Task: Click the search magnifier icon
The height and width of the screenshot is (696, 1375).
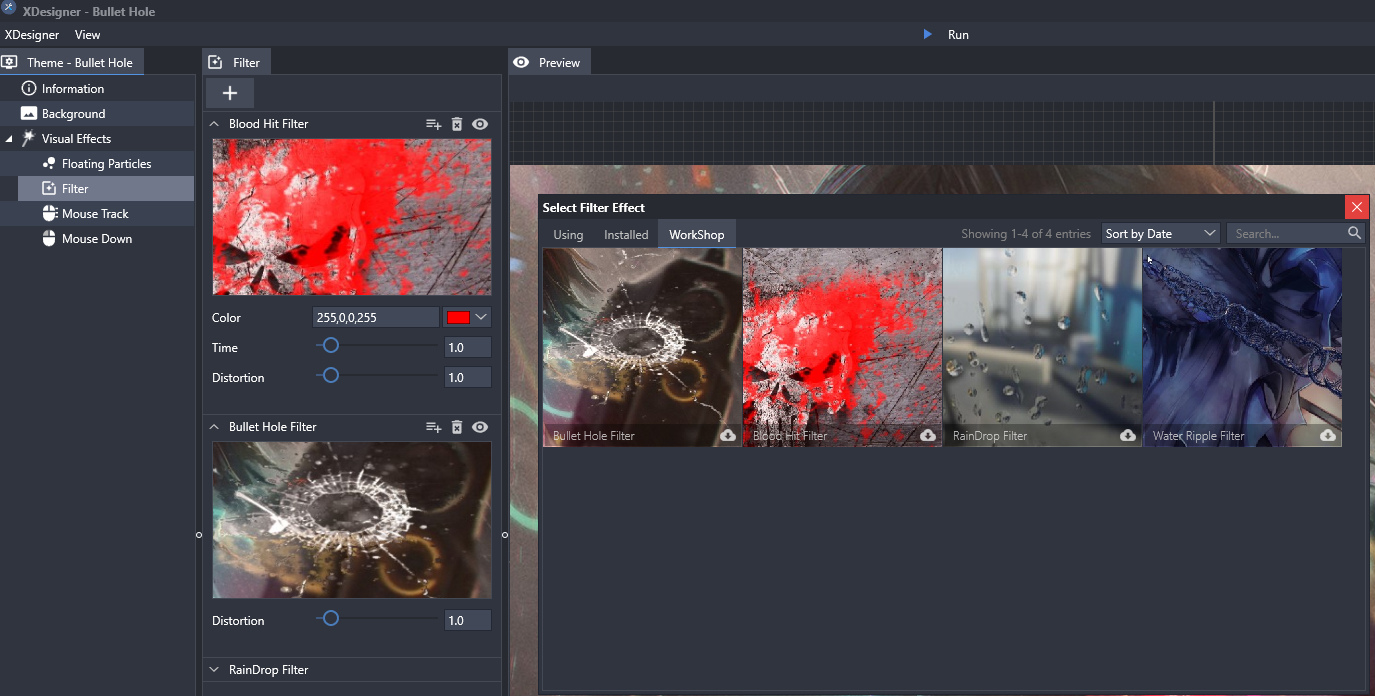Action: click(1354, 233)
